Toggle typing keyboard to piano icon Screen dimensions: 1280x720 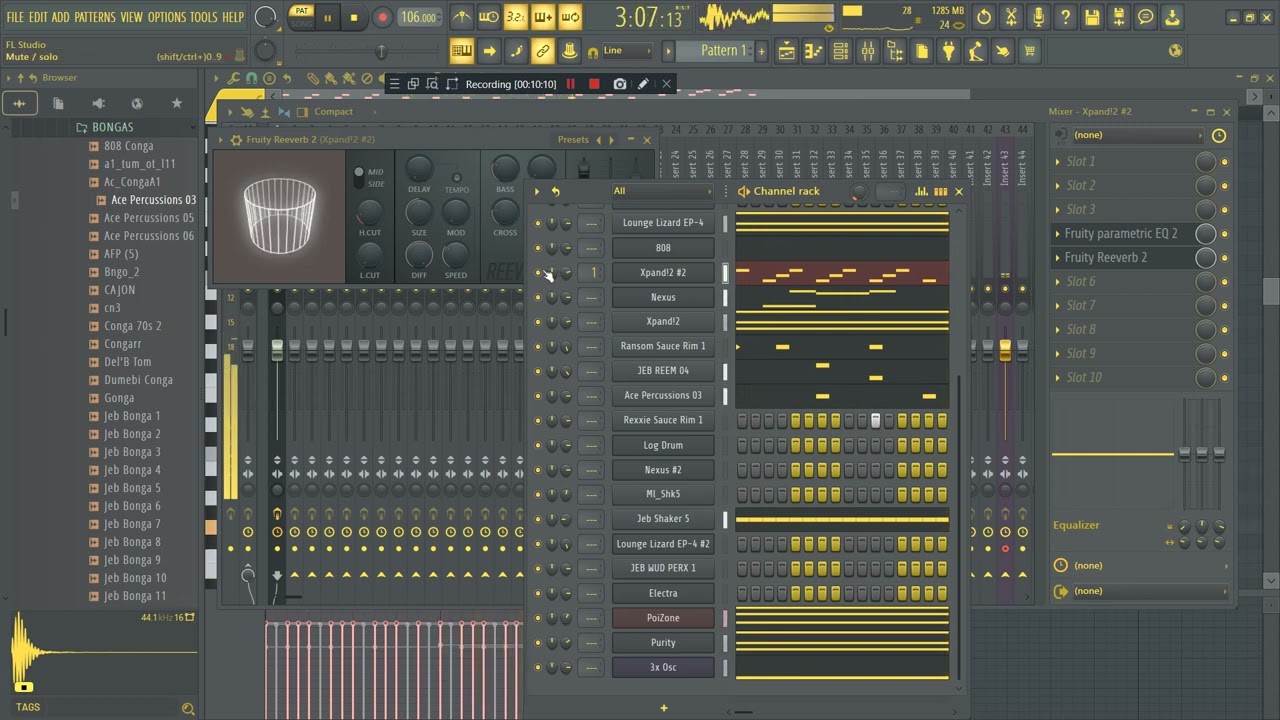point(461,51)
